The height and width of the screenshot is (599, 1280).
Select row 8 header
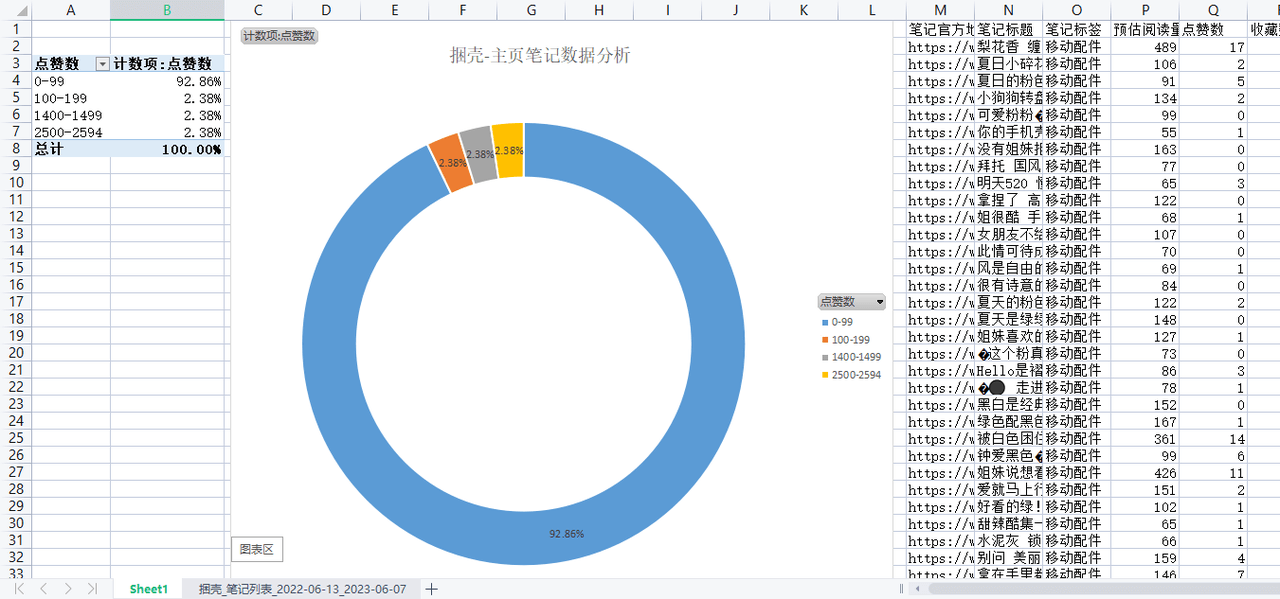click(x=15, y=149)
